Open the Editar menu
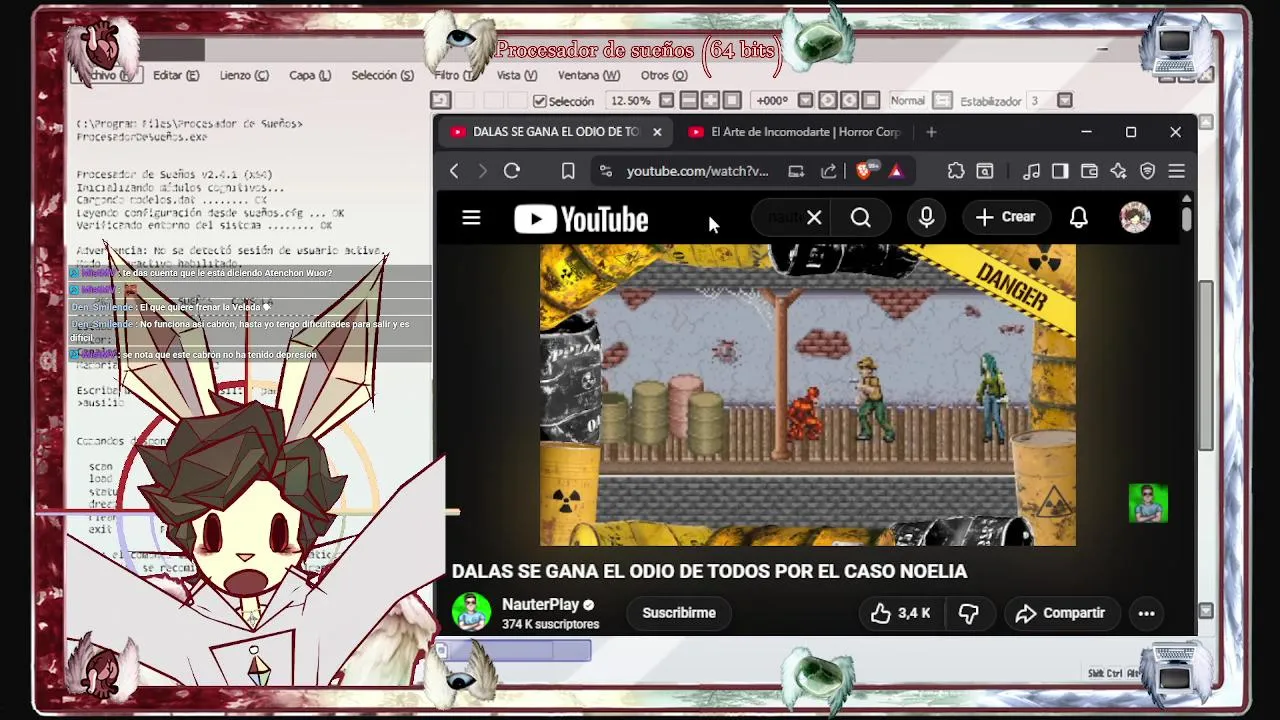Screen dimensions: 1280x720 tap(176, 75)
